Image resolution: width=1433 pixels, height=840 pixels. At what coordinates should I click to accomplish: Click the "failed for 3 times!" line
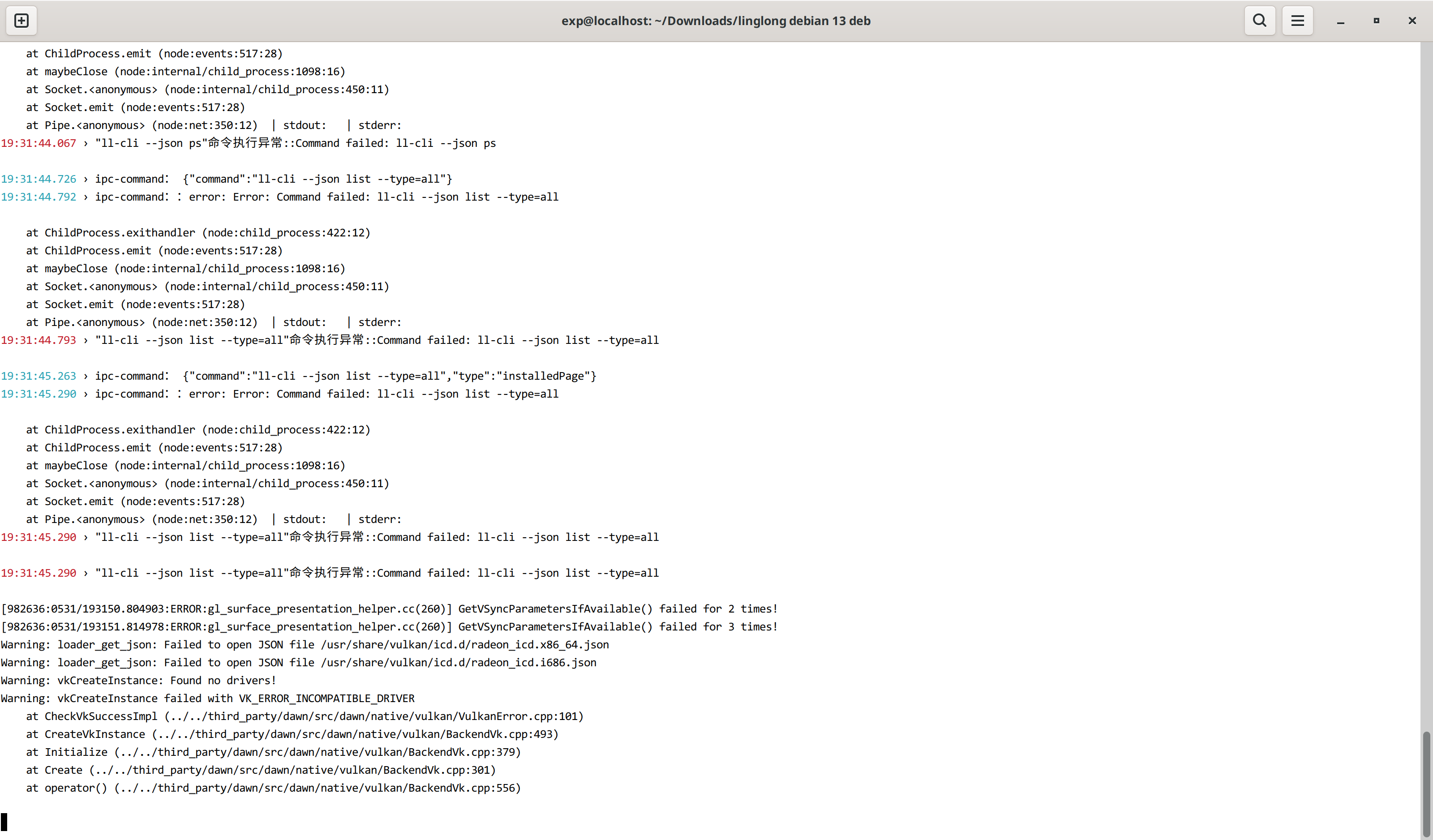click(389, 627)
